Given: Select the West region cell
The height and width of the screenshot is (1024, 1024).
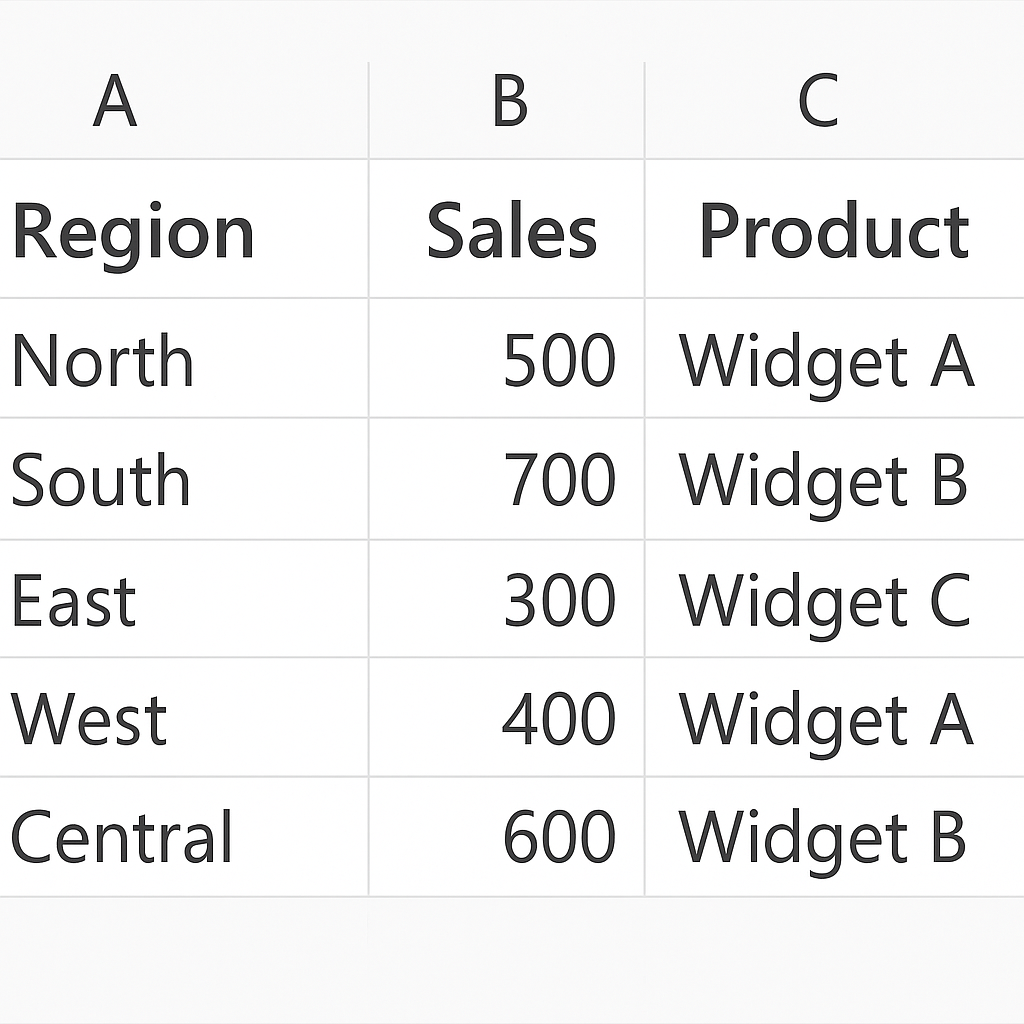Looking at the screenshot, I should click(x=88, y=719).
